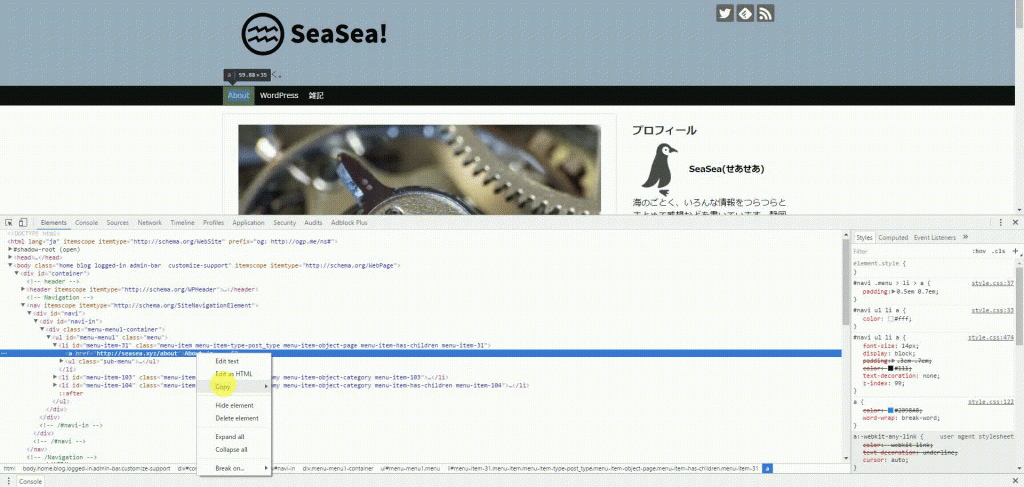This screenshot has height=487, width=1024.
Task: Click the #111 black color swatch
Action: 891,368
